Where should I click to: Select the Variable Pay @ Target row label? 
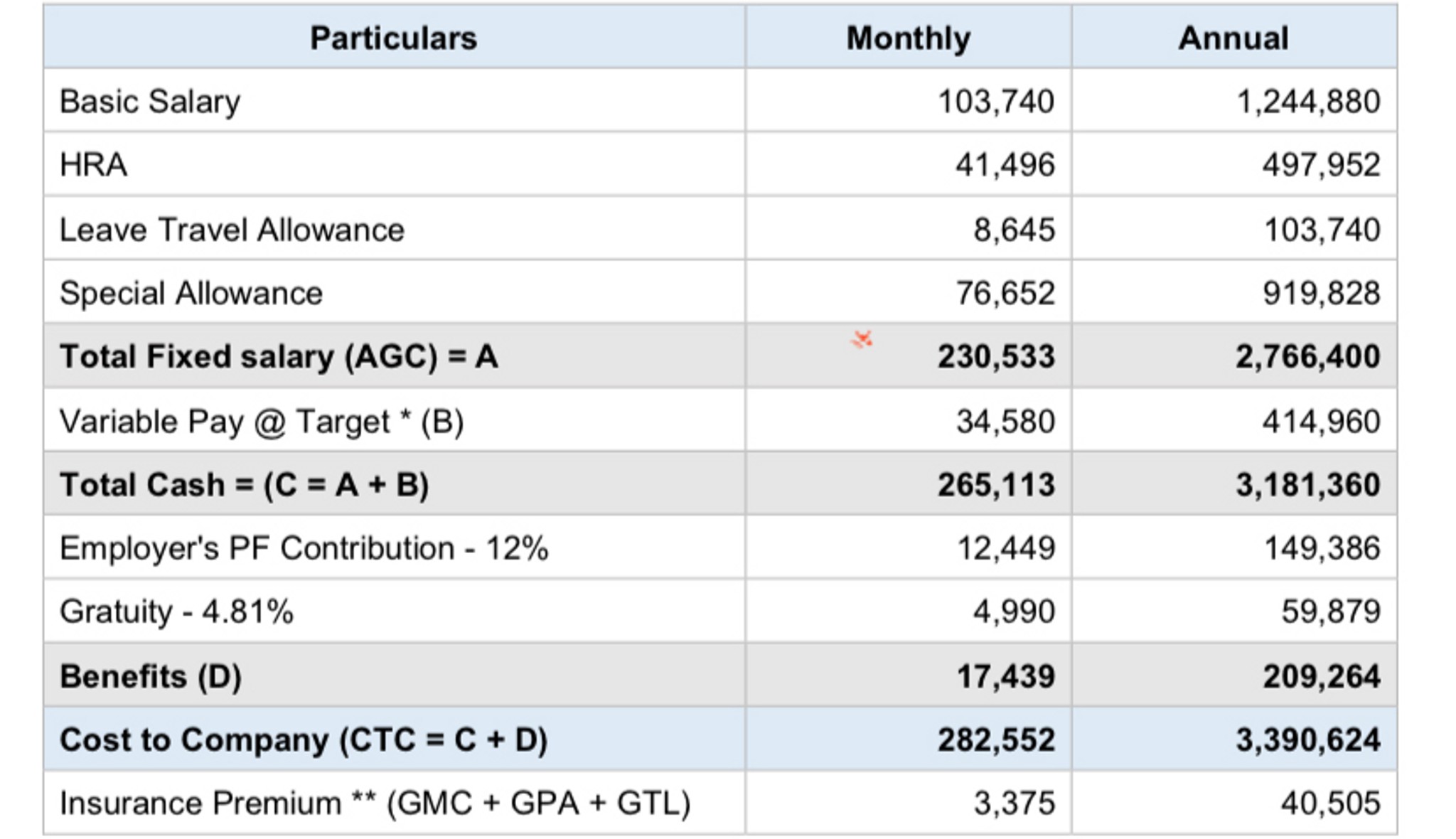[262, 422]
